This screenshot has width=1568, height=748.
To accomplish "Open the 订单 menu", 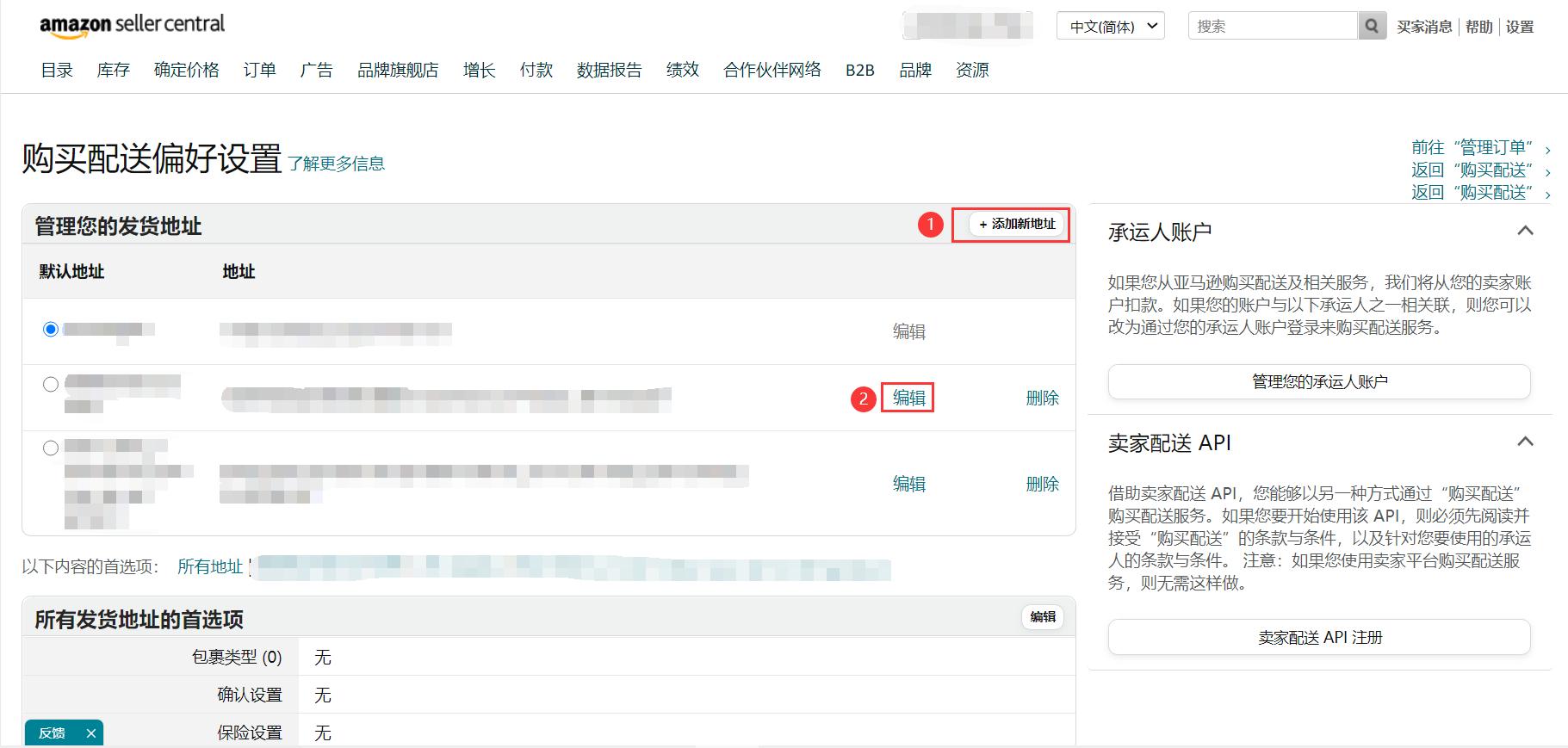I will click(260, 70).
